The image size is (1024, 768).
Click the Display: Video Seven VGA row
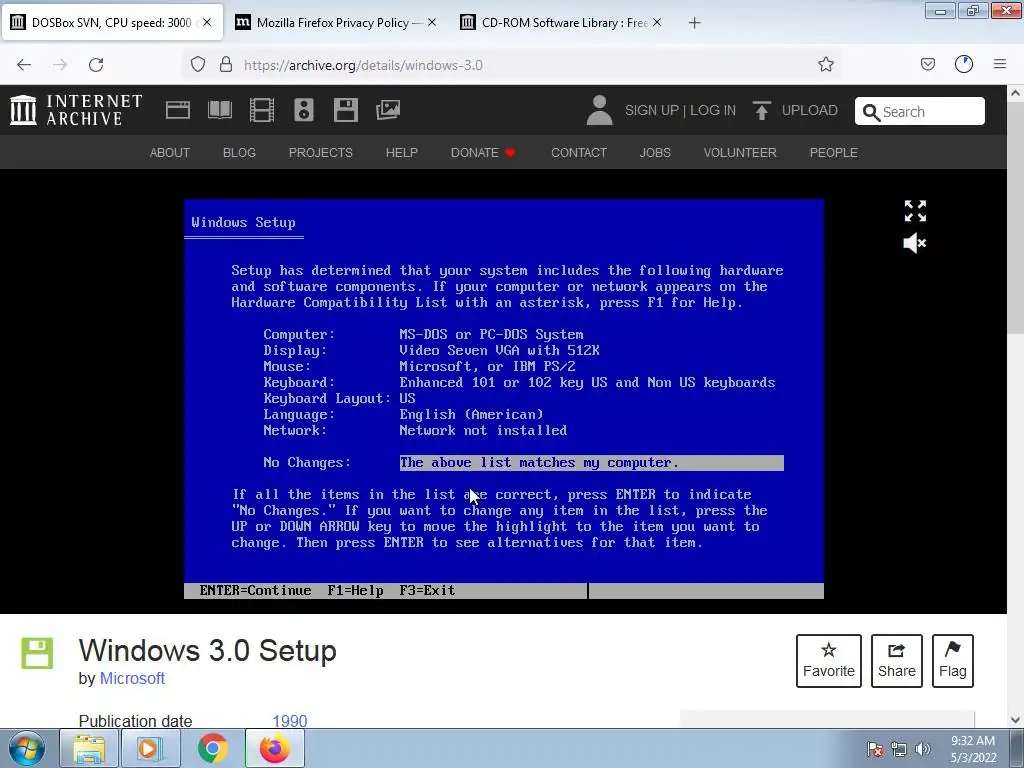point(432,351)
